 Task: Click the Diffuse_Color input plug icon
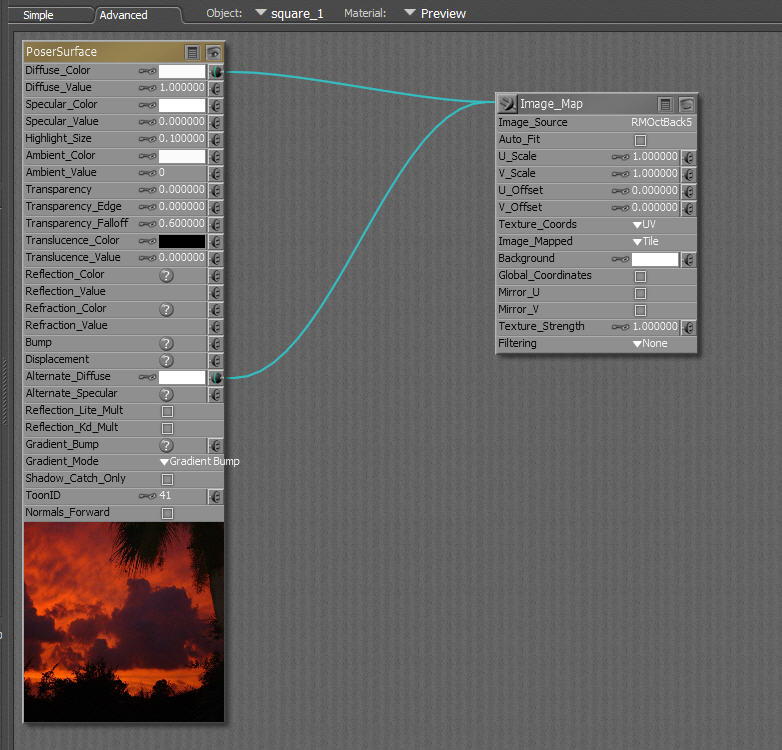[215, 72]
